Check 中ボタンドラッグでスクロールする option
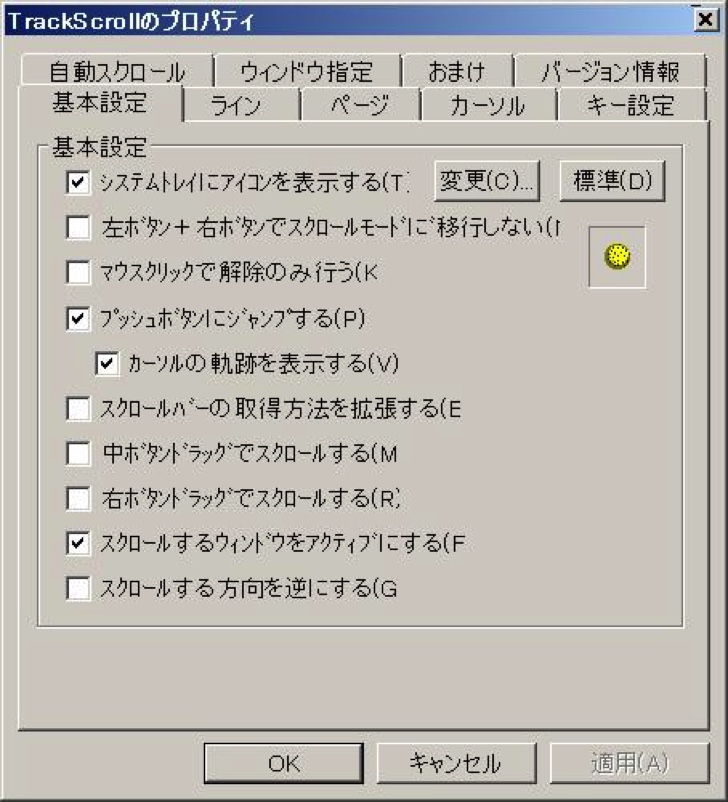Screen dimensions: 728x802 point(78,454)
